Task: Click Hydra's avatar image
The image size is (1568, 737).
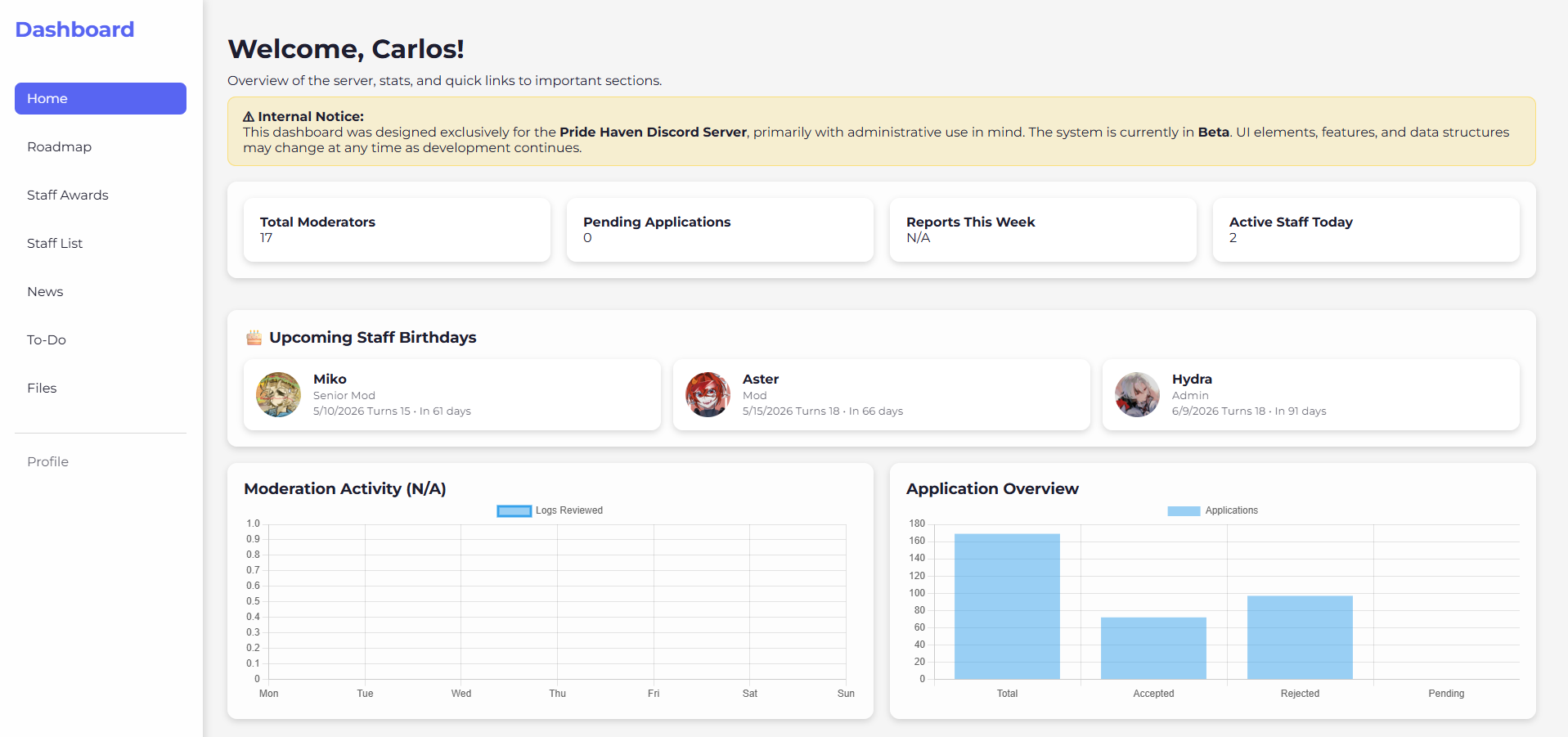Action: coord(1137,394)
